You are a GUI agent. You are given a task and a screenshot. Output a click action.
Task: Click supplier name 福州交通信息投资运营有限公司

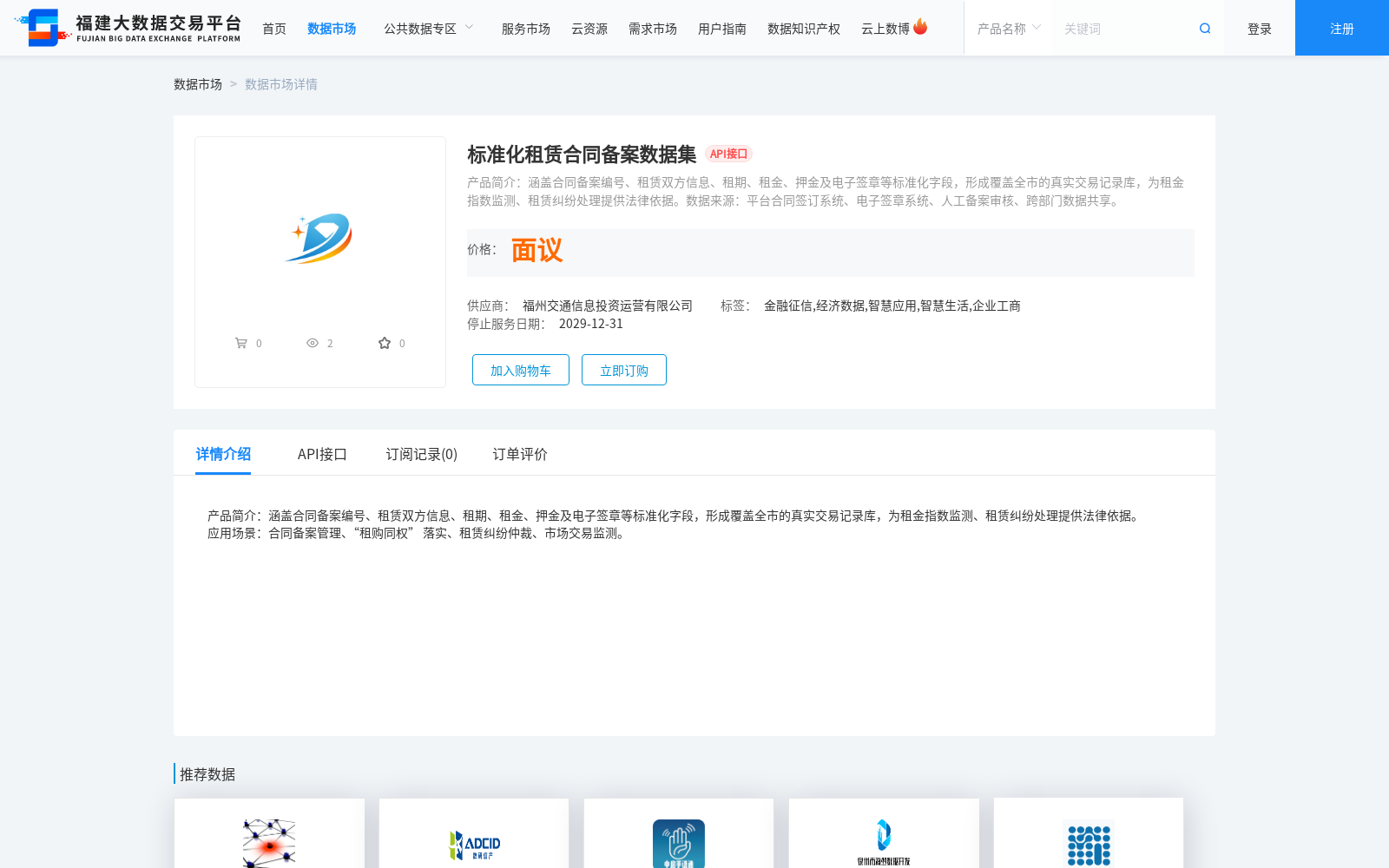608,306
